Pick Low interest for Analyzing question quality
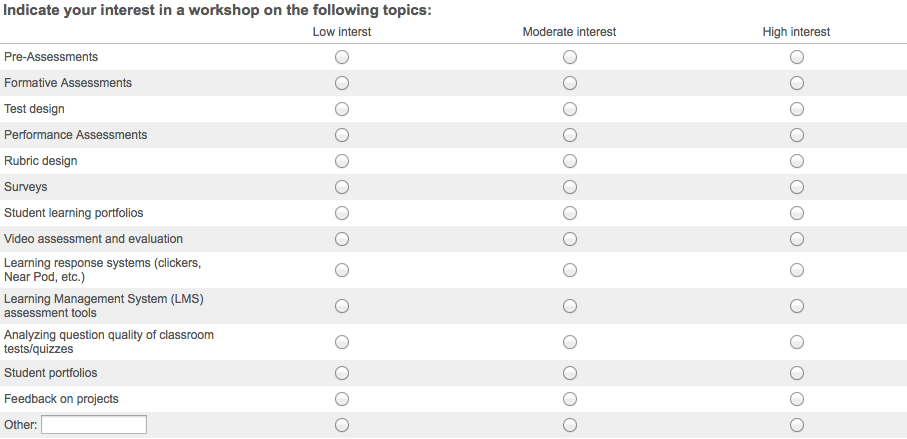 tap(342, 342)
